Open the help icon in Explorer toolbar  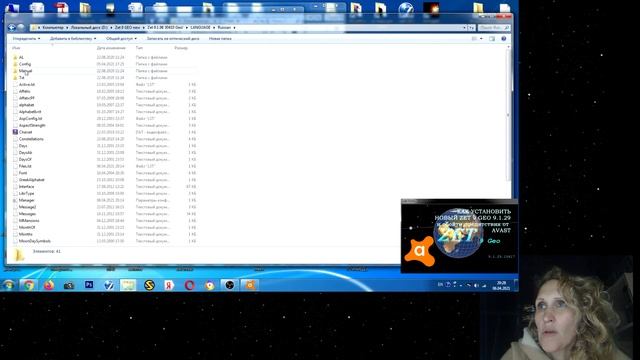pos(504,38)
